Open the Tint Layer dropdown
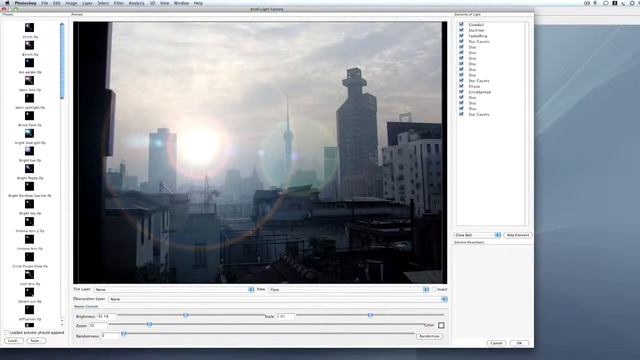 (x=174, y=289)
